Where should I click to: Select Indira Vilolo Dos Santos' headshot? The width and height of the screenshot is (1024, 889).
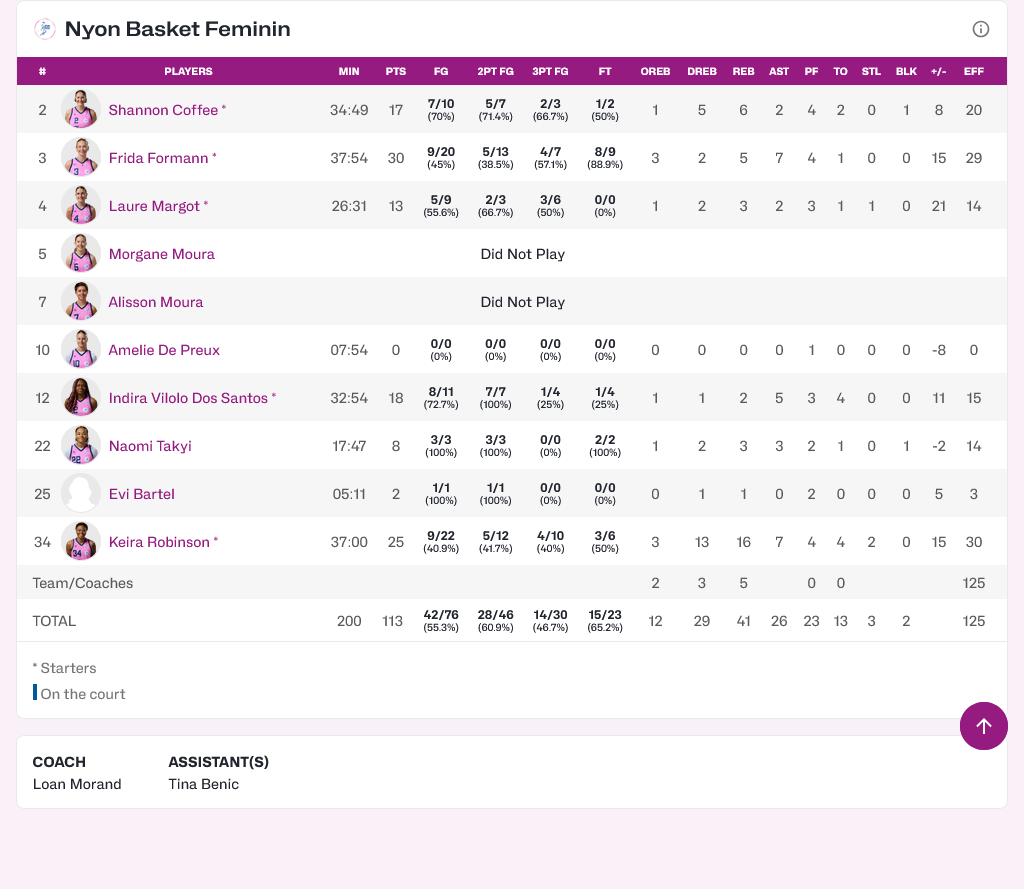81,398
